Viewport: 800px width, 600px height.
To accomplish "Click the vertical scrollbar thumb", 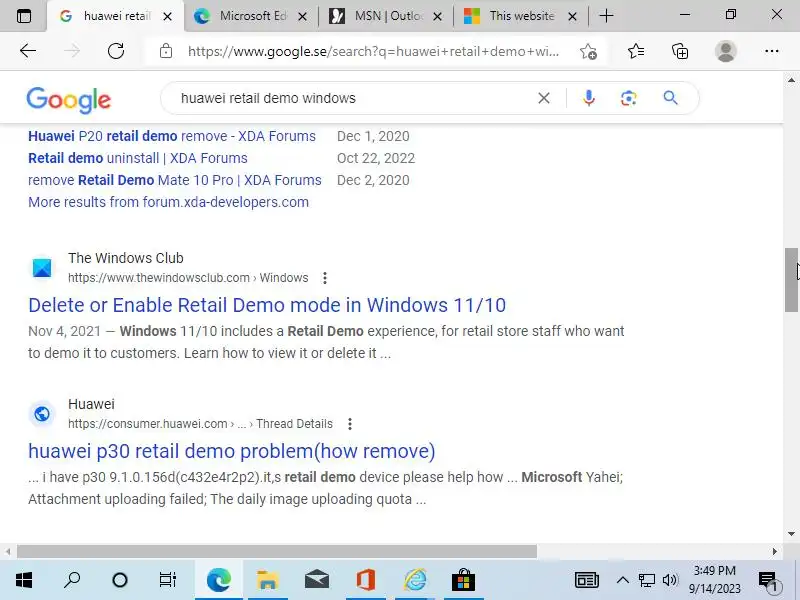I will [x=791, y=280].
